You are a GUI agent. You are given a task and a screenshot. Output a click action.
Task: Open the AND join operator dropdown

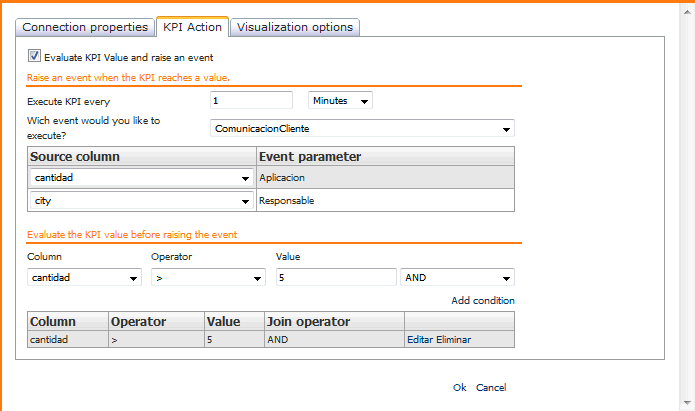pos(457,277)
